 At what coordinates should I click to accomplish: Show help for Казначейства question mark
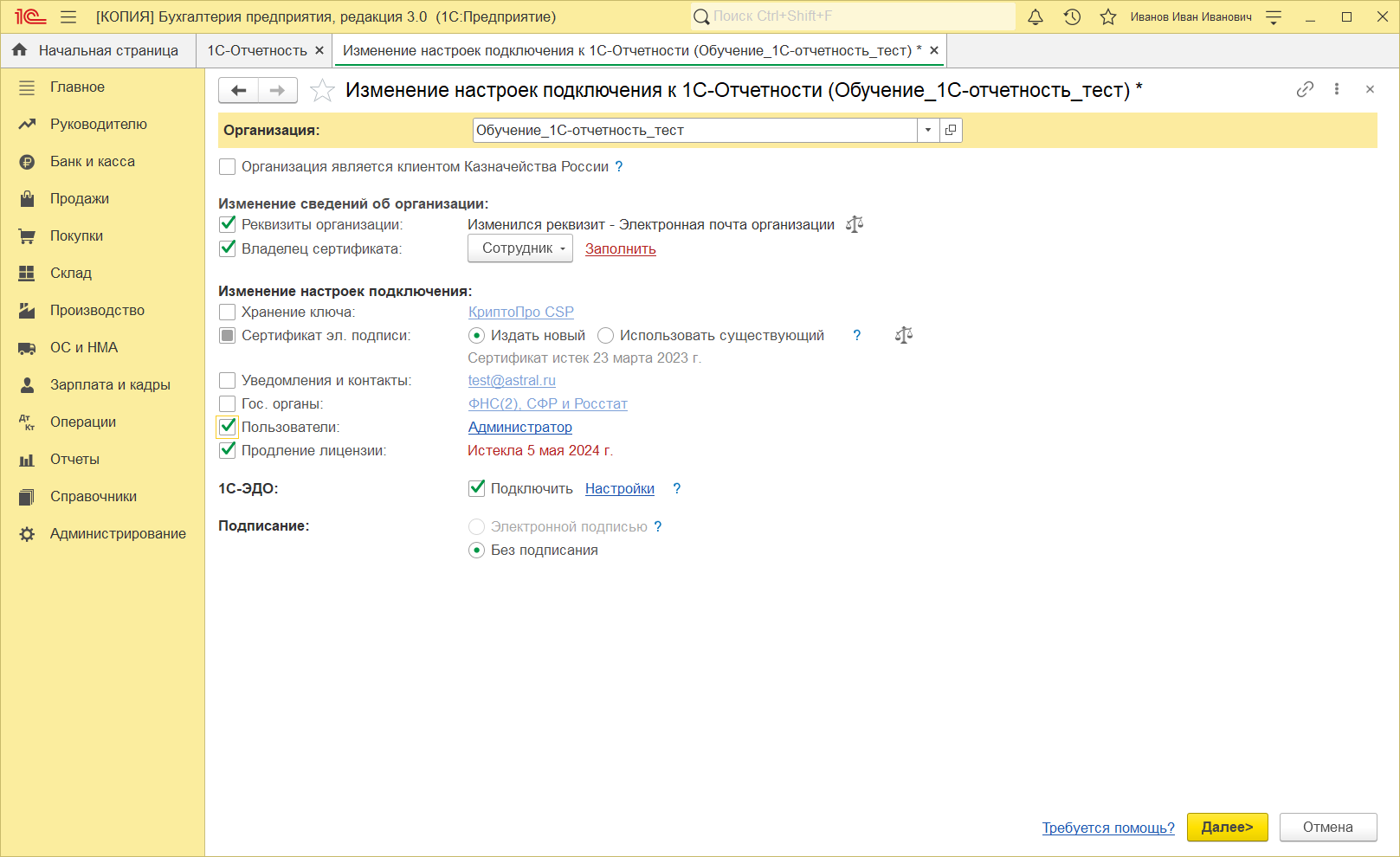(x=619, y=167)
